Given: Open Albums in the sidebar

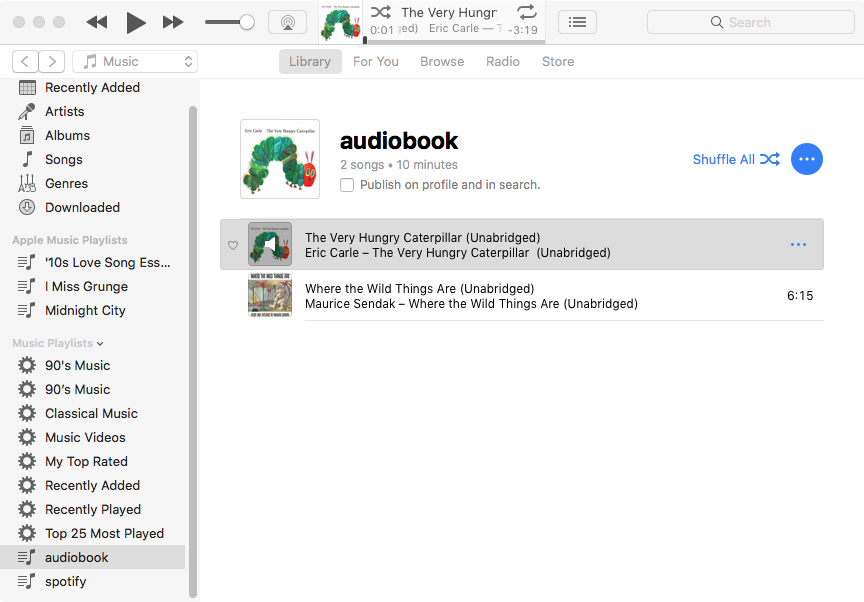Looking at the screenshot, I should pyautogui.click(x=93, y=135).
